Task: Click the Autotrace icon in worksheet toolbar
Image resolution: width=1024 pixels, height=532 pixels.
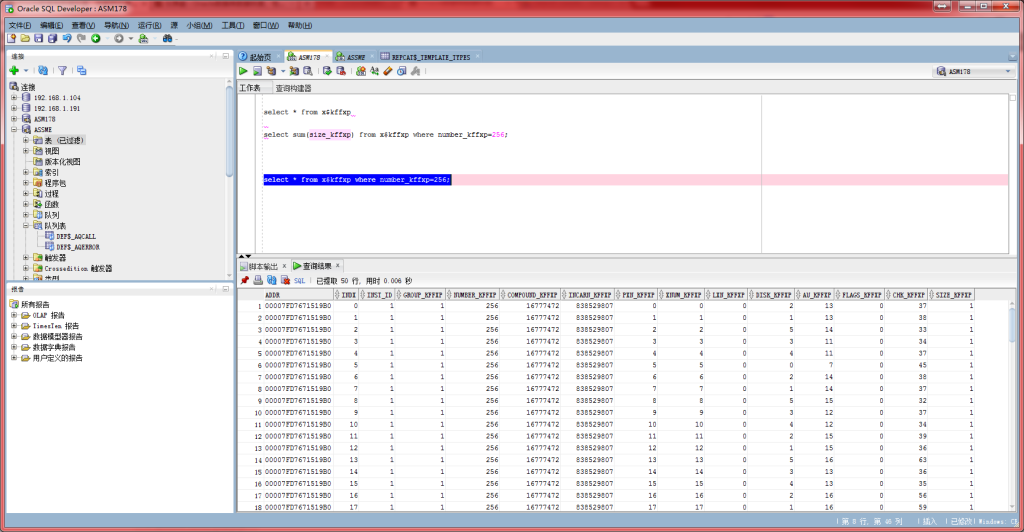Action: pyautogui.click(x=294, y=71)
